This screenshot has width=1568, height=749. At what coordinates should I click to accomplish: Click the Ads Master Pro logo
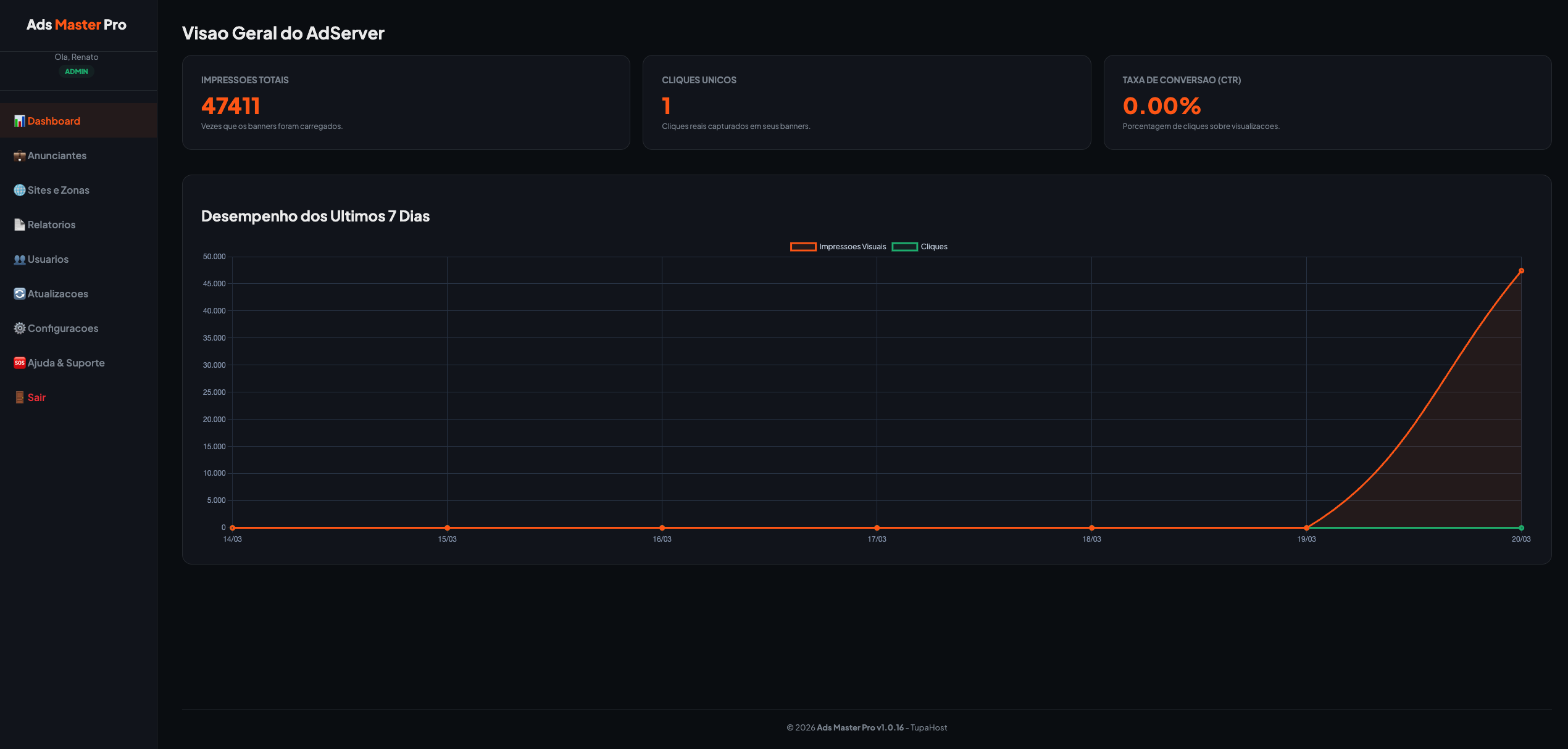[77, 25]
